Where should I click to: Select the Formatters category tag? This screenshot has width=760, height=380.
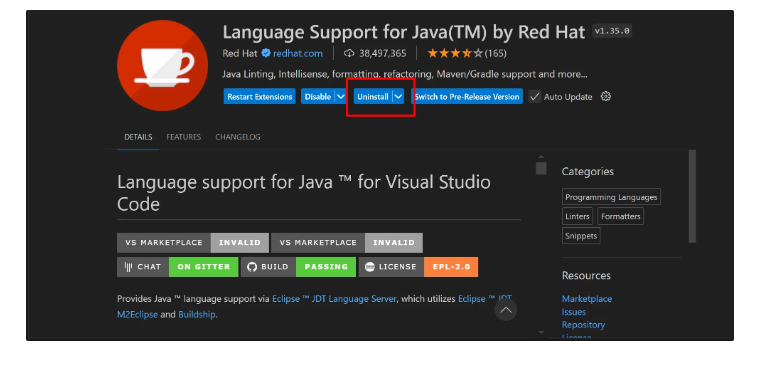tap(620, 216)
